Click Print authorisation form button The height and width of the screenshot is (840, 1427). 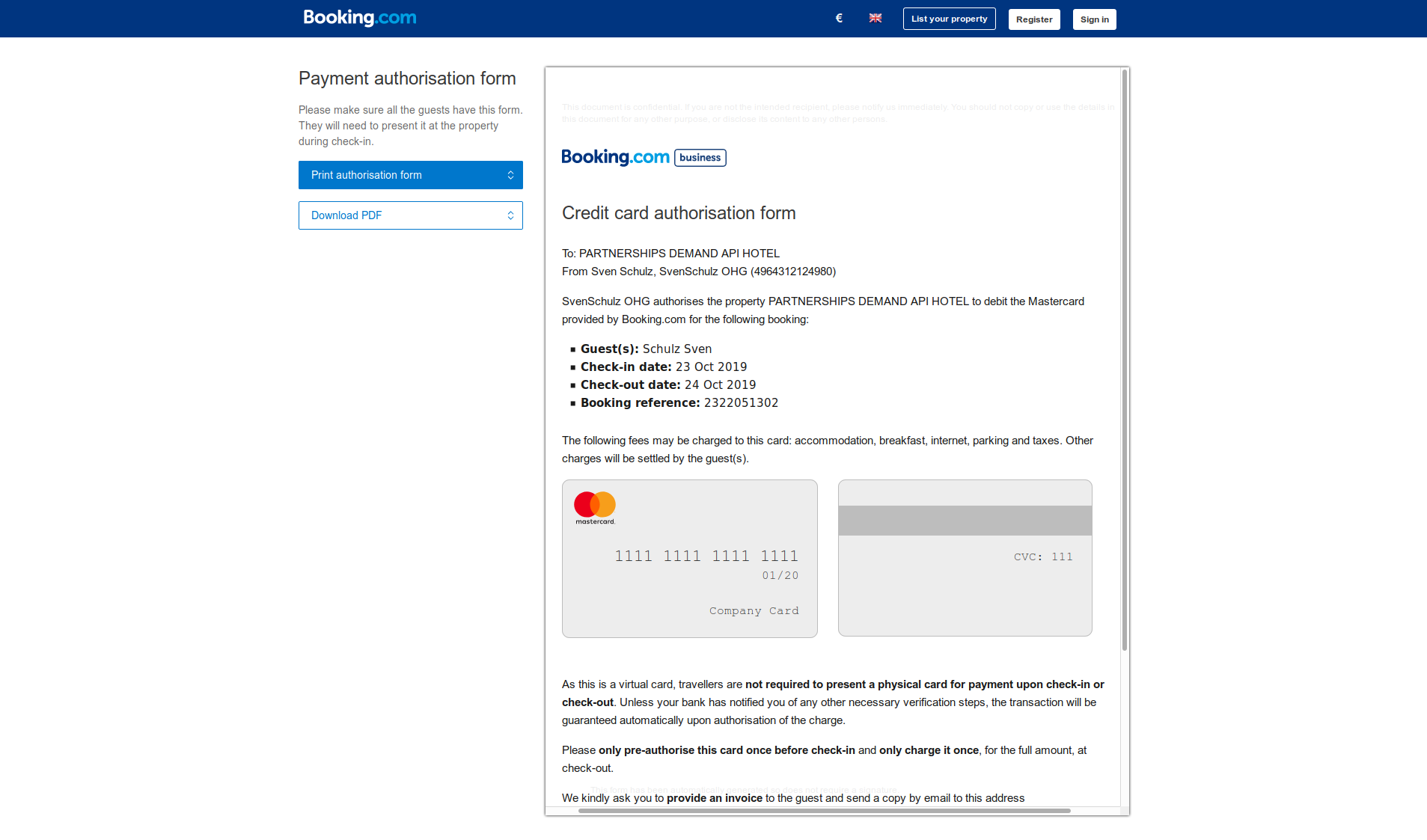coord(411,175)
